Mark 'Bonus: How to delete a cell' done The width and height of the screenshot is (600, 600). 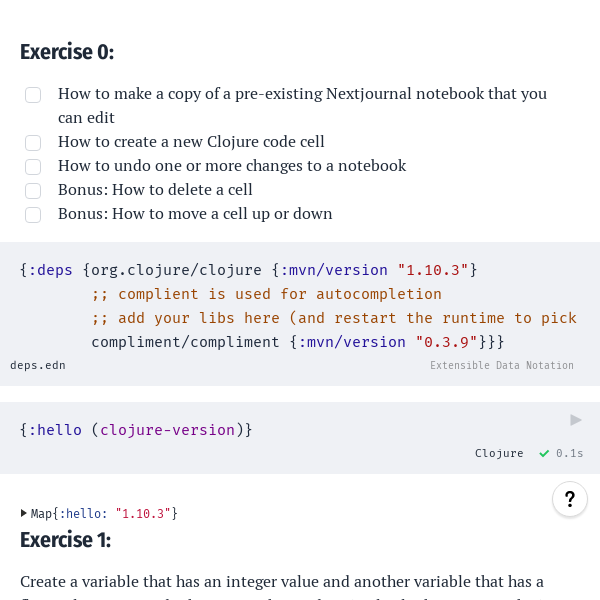tap(33, 191)
